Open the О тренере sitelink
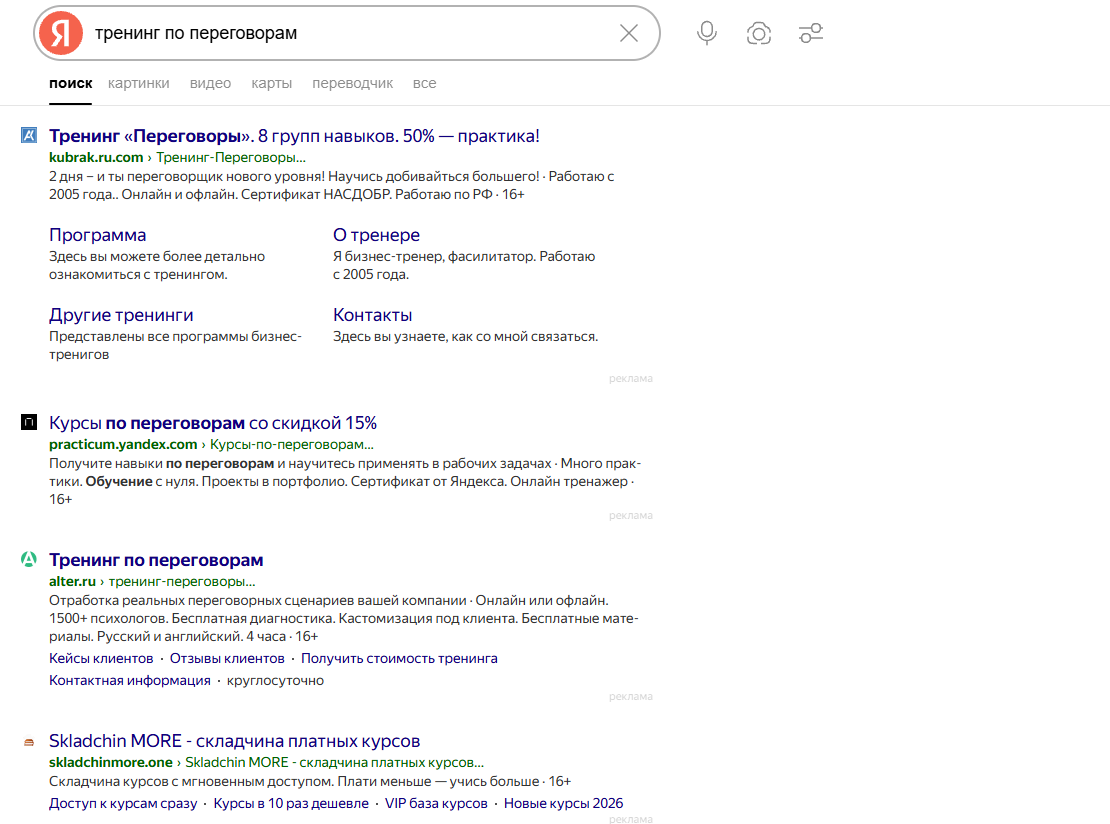The image size is (1110, 824). (377, 235)
